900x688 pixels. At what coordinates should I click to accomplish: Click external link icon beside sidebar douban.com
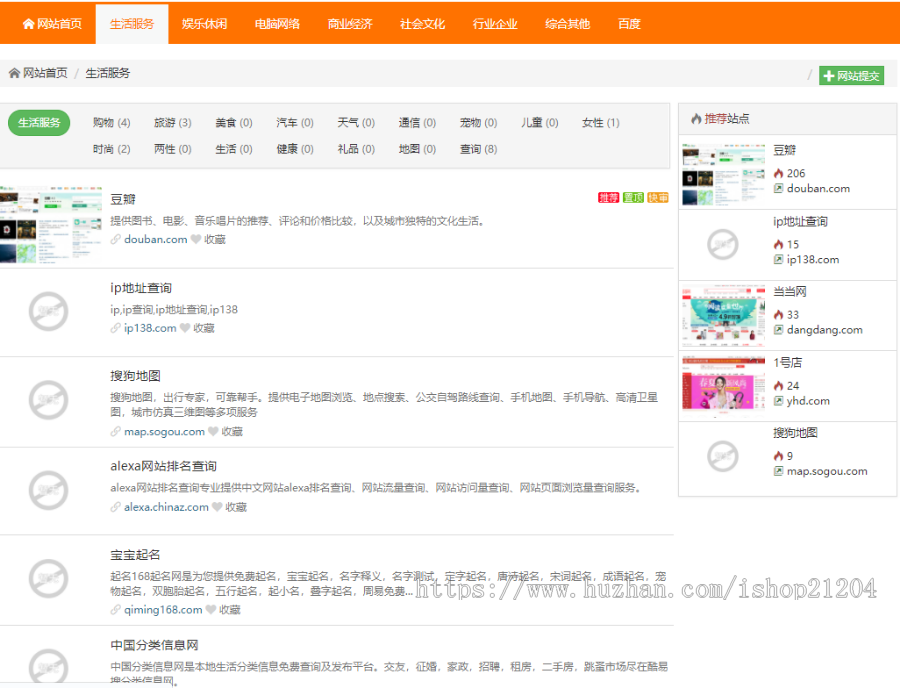pos(778,188)
